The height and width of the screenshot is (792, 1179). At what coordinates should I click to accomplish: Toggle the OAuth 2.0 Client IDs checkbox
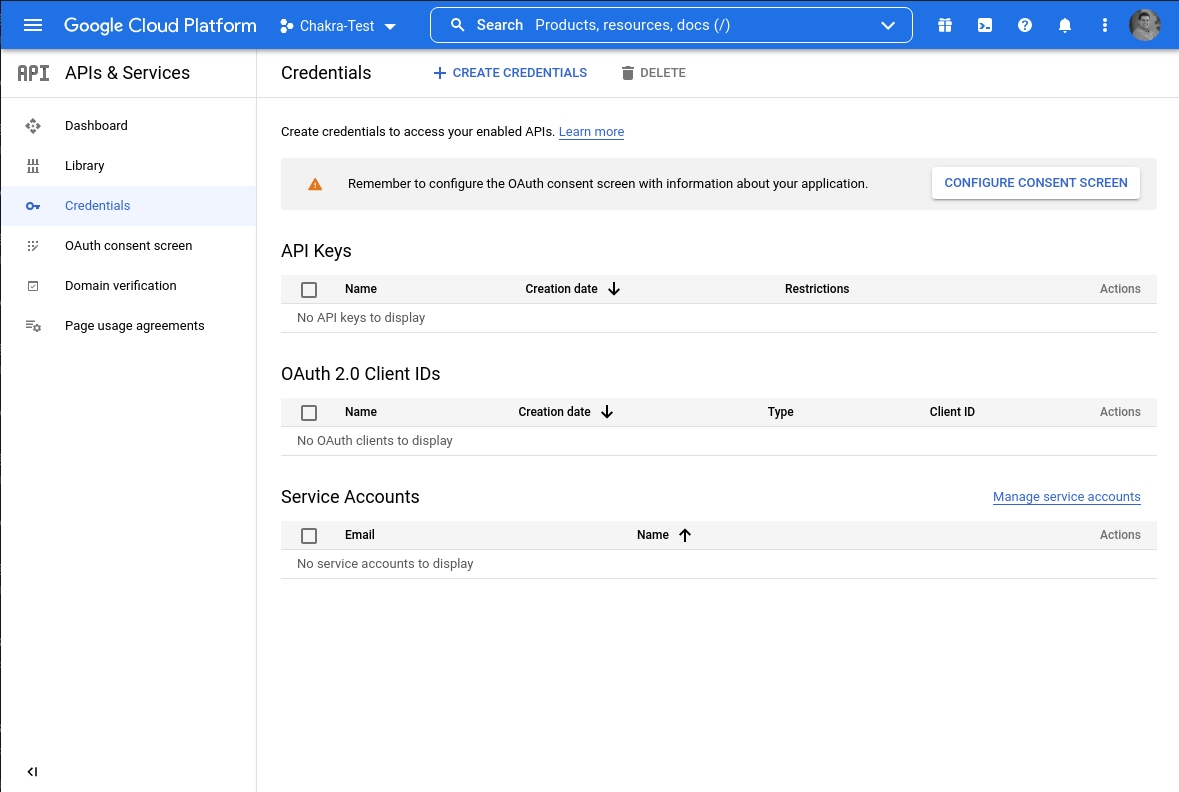(x=309, y=413)
